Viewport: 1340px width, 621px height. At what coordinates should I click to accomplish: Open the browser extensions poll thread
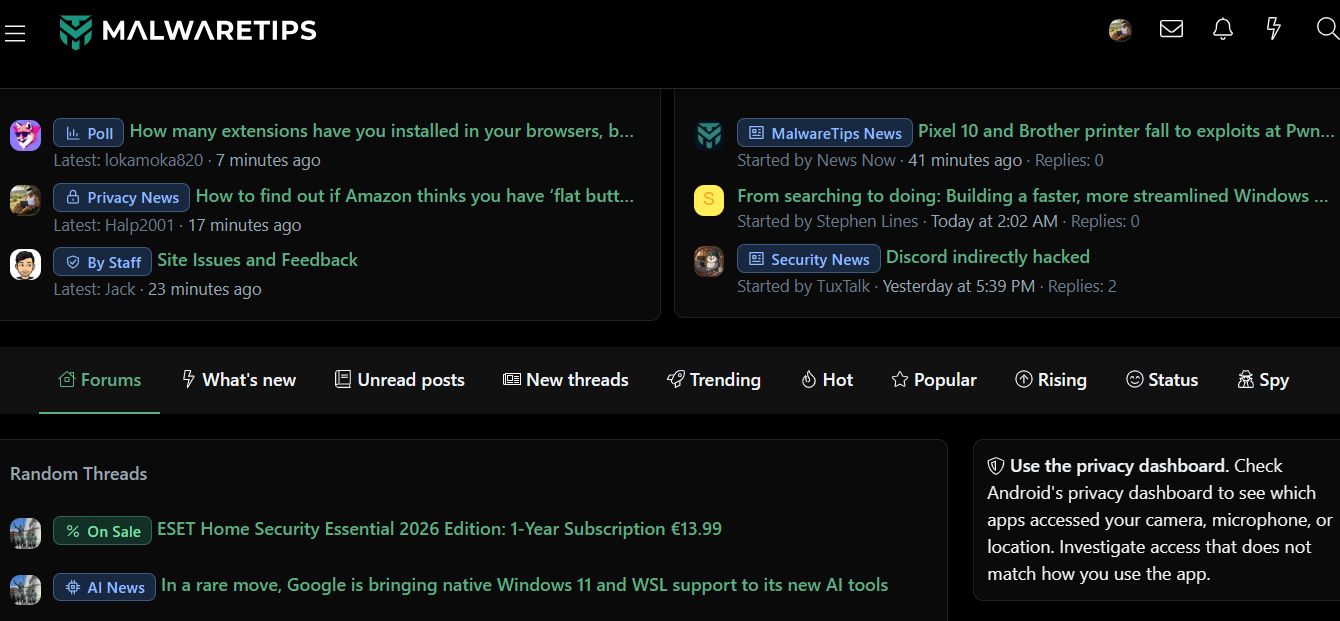click(x=382, y=131)
